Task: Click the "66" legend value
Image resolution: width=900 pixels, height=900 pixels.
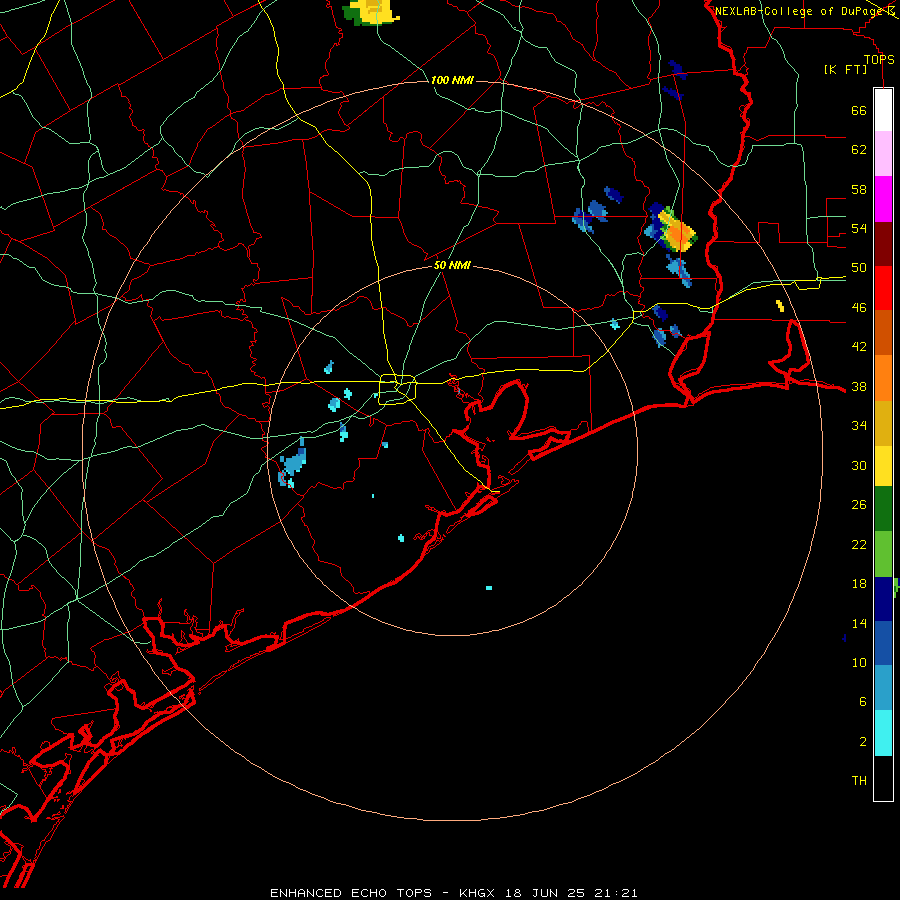Action: (x=859, y=110)
